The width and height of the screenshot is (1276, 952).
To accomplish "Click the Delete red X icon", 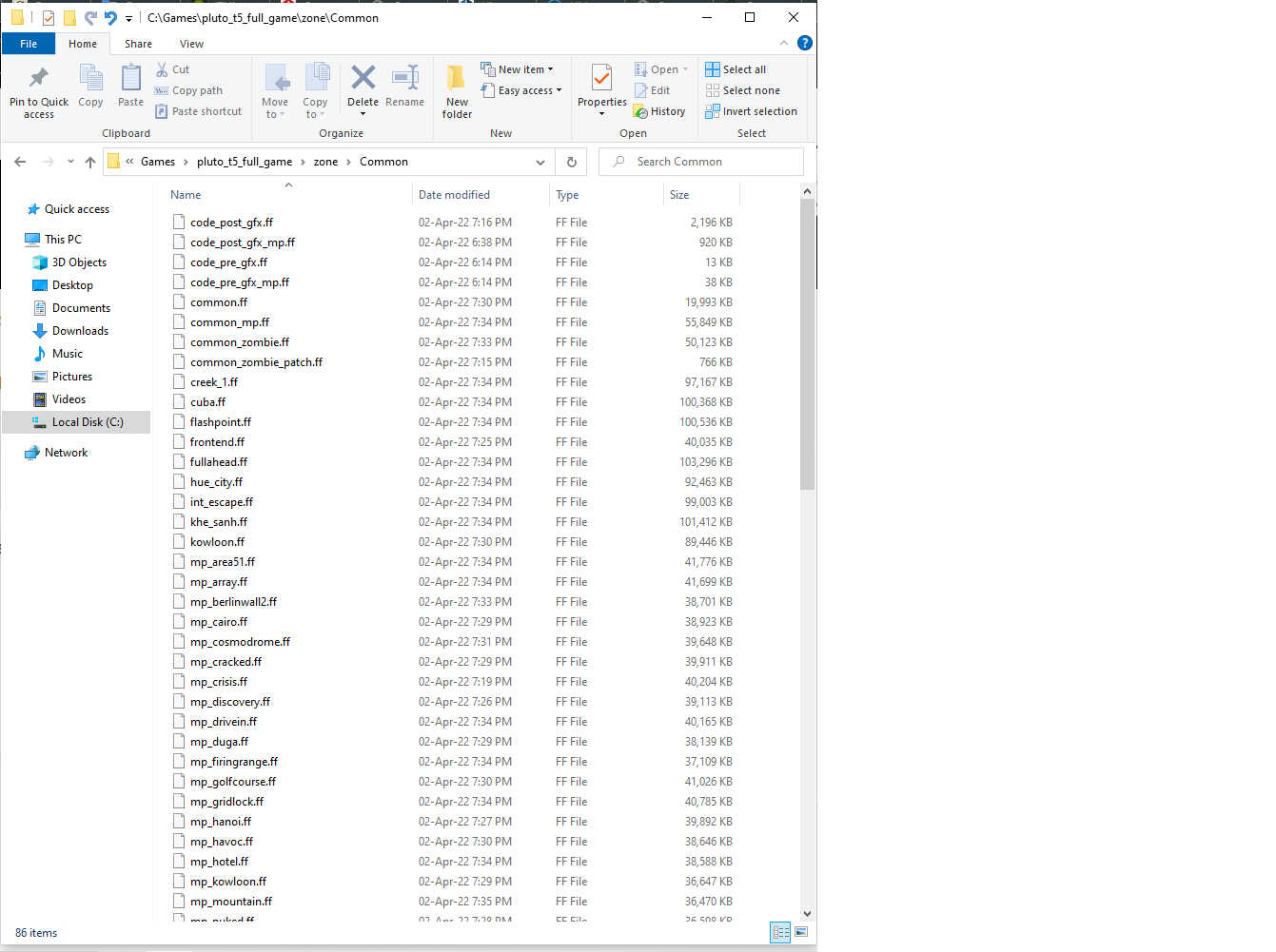I will point(363,78).
